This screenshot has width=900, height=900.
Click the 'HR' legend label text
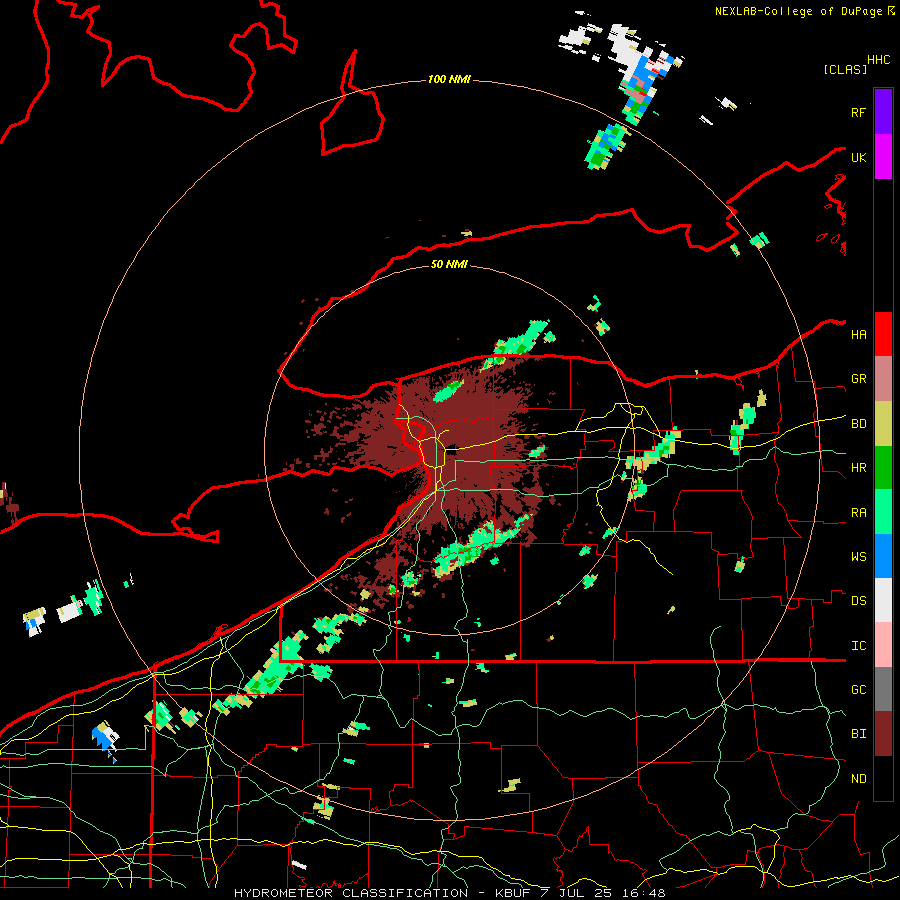[x=858, y=468]
